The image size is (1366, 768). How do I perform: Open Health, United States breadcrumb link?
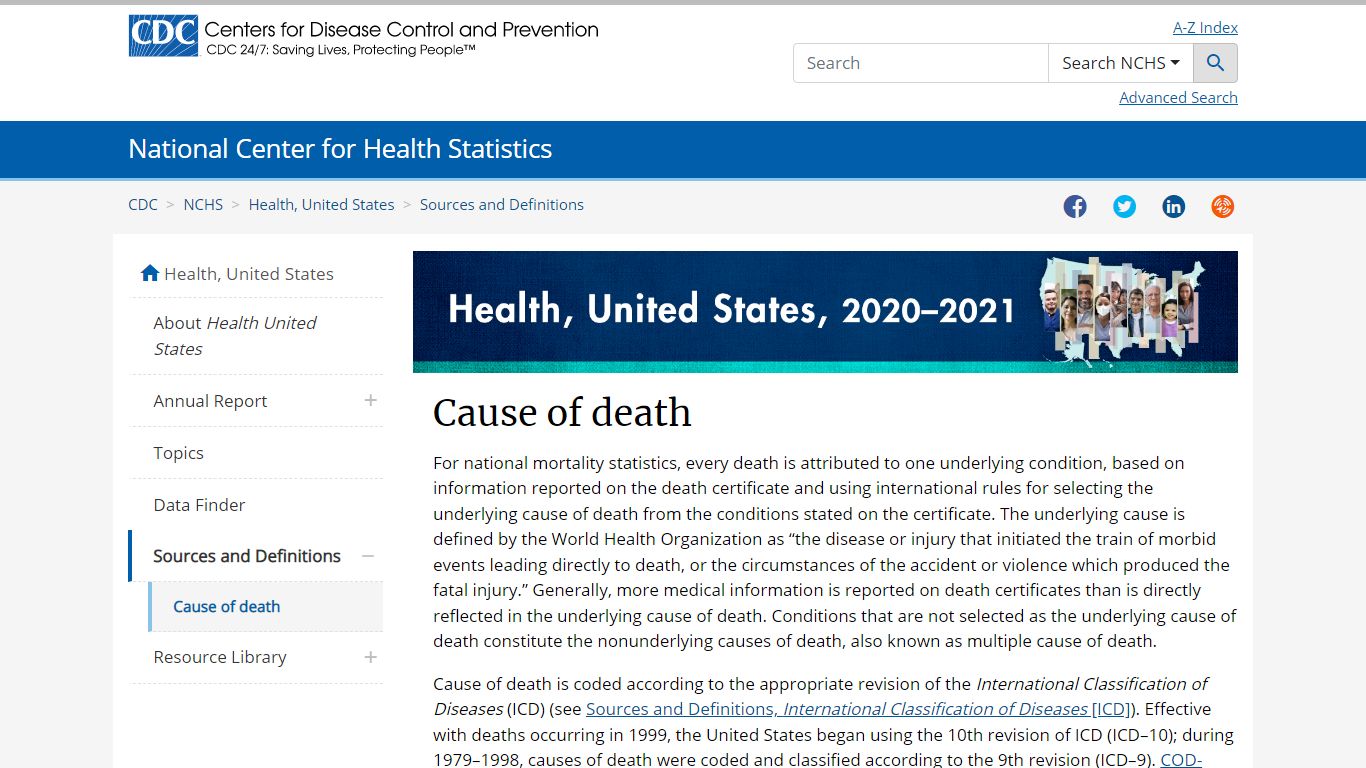pyautogui.click(x=321, y=204)
